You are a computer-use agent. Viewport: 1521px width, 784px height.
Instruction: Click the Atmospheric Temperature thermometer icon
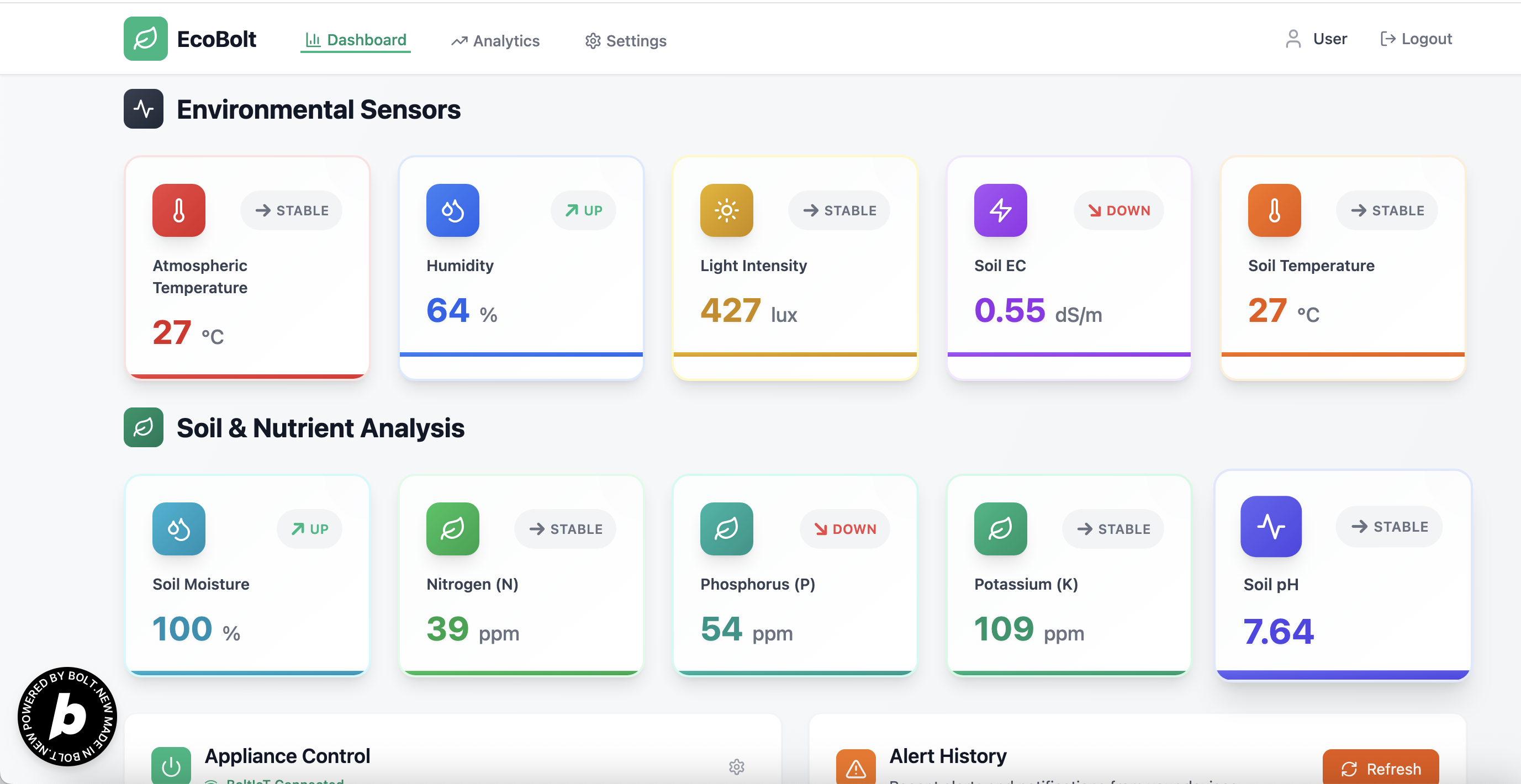(x=178, y=210)
